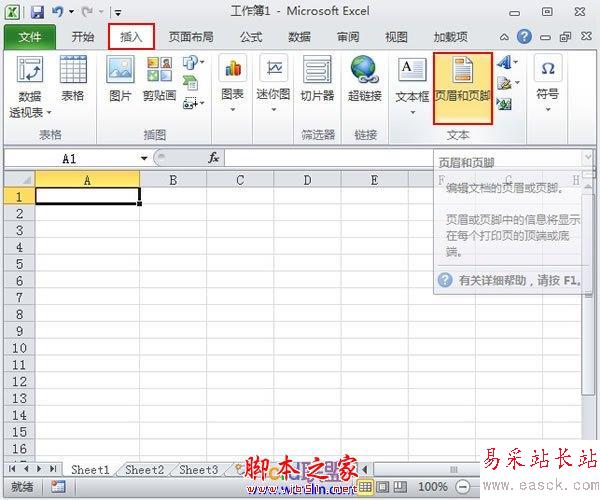Collapse the ribbon with the caret icon
This screenshot has height=500, width=600.
click(504, 37)
